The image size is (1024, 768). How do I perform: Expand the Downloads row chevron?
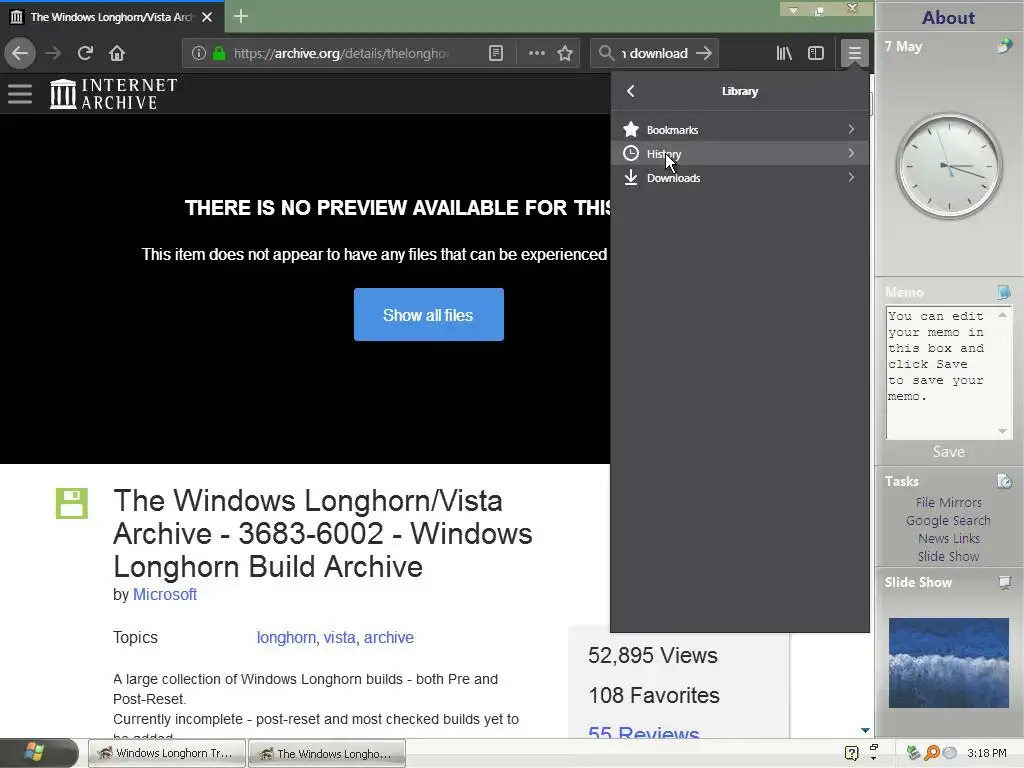[851, 177]
